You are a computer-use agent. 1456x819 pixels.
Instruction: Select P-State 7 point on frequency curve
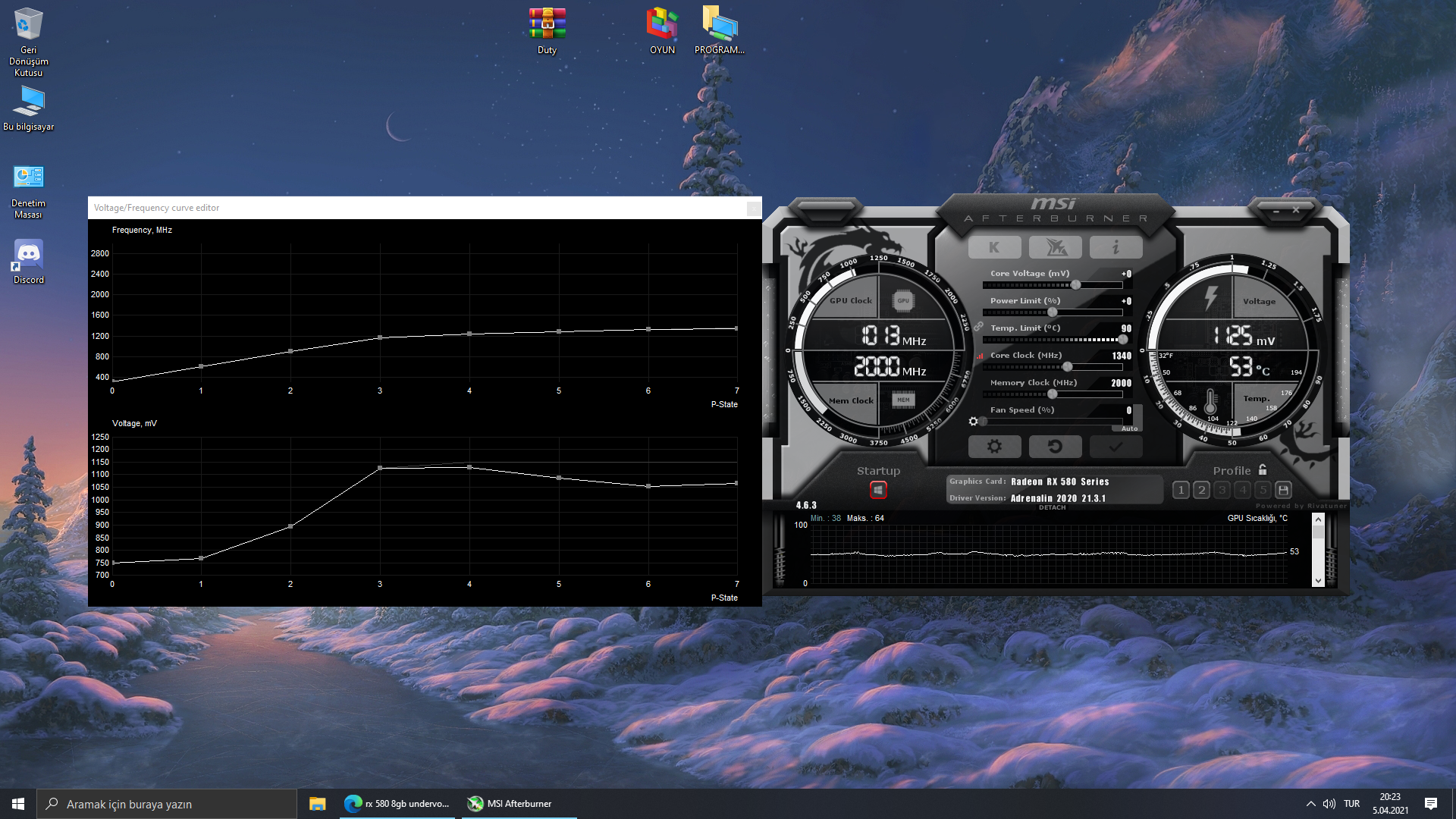point(736,328)
